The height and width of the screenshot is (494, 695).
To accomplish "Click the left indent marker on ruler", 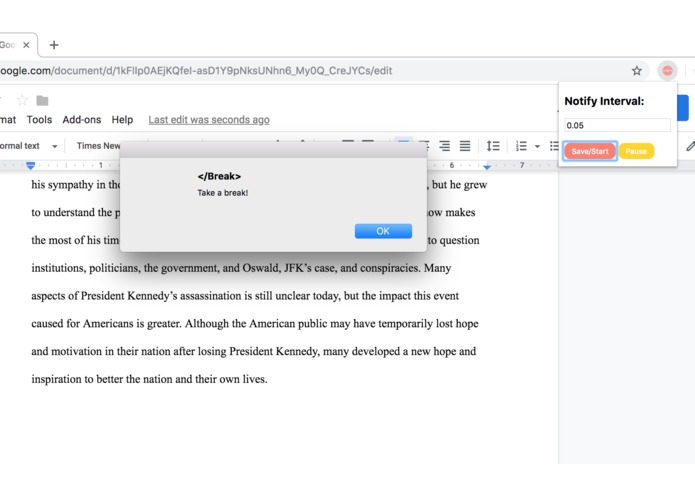I will [x=30, y=166].
